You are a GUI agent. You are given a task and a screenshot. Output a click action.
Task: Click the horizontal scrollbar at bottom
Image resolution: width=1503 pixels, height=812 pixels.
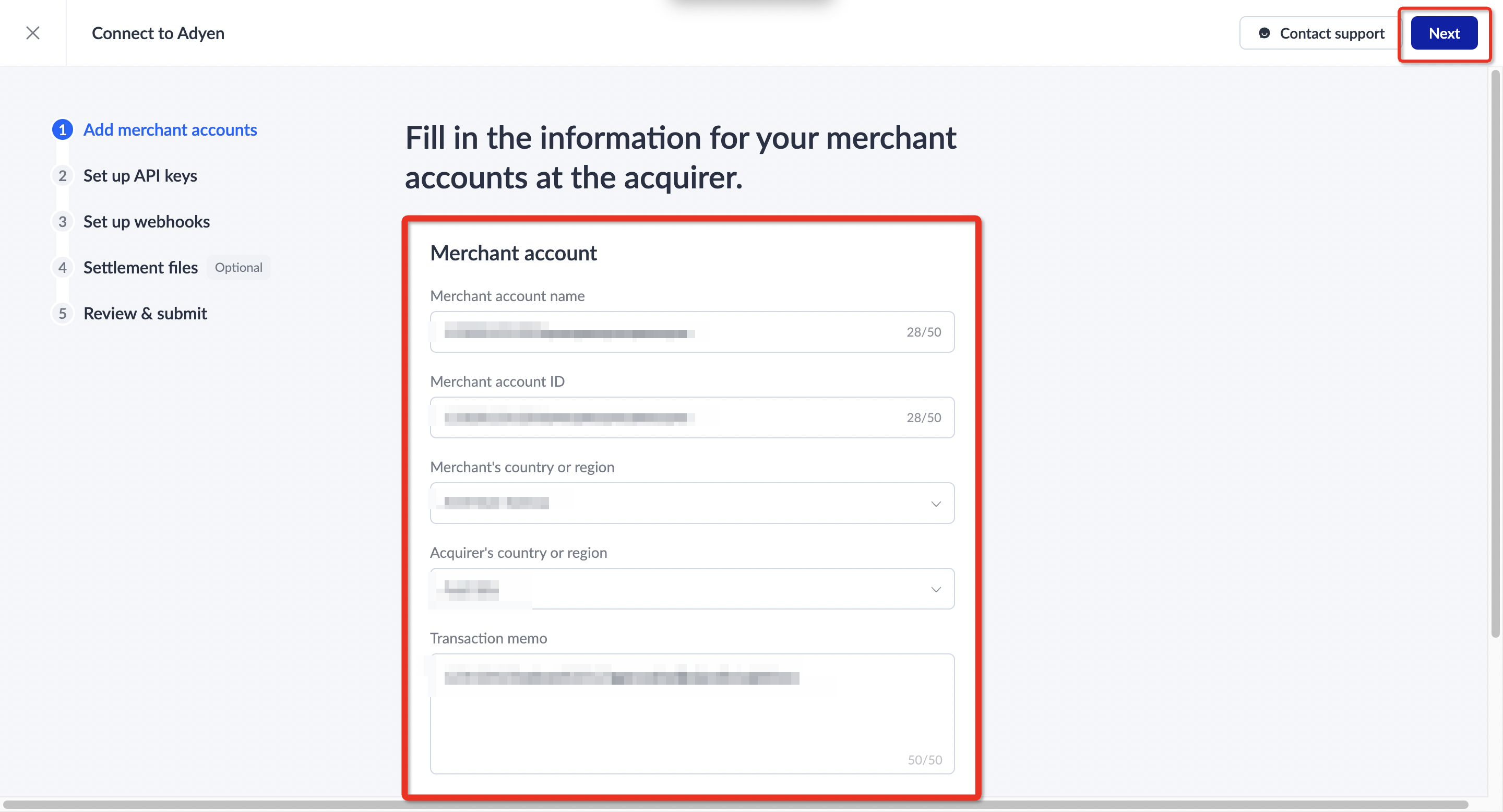(x=735, y=804)
